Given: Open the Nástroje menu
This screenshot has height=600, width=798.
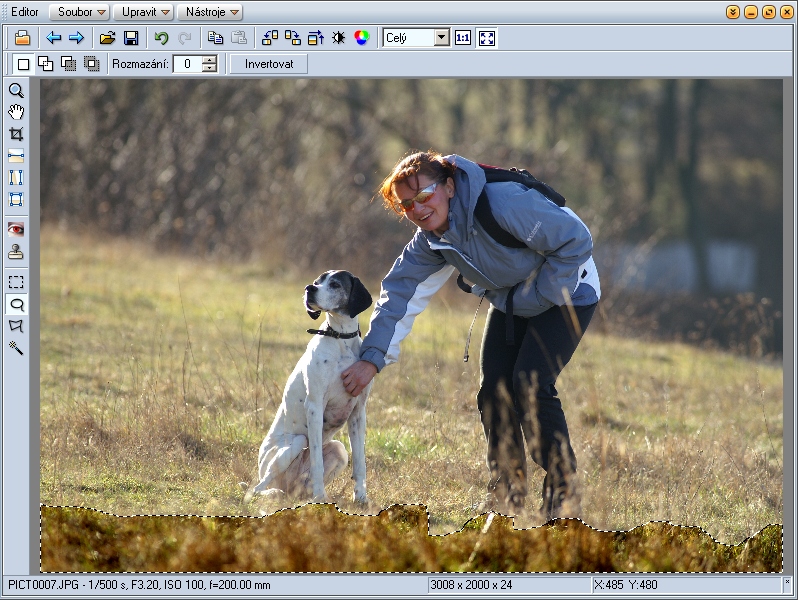Looking at the screenshot, I should coord(210,12).
